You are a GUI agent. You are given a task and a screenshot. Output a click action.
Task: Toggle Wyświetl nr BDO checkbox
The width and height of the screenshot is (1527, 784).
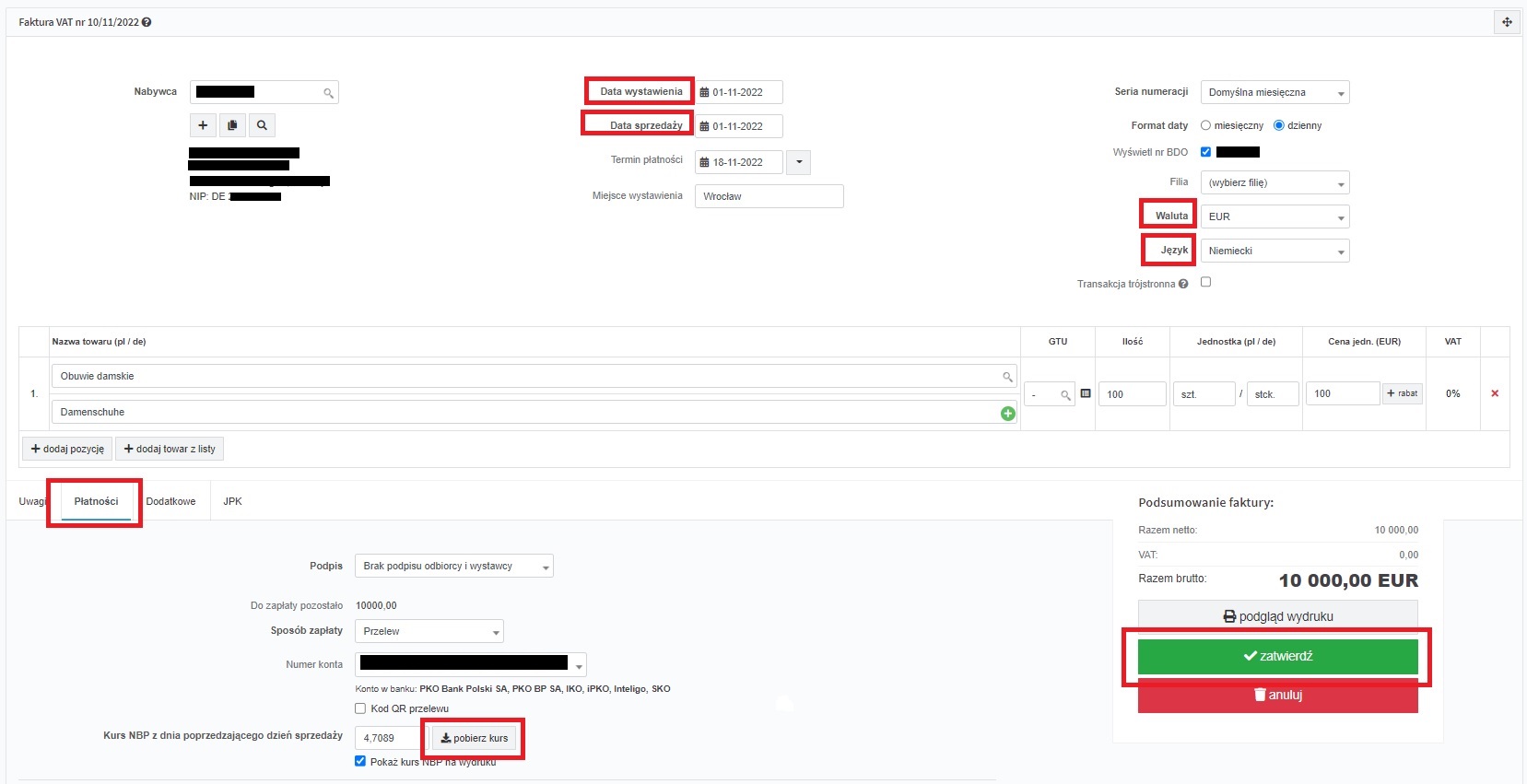click(1205, 152)
